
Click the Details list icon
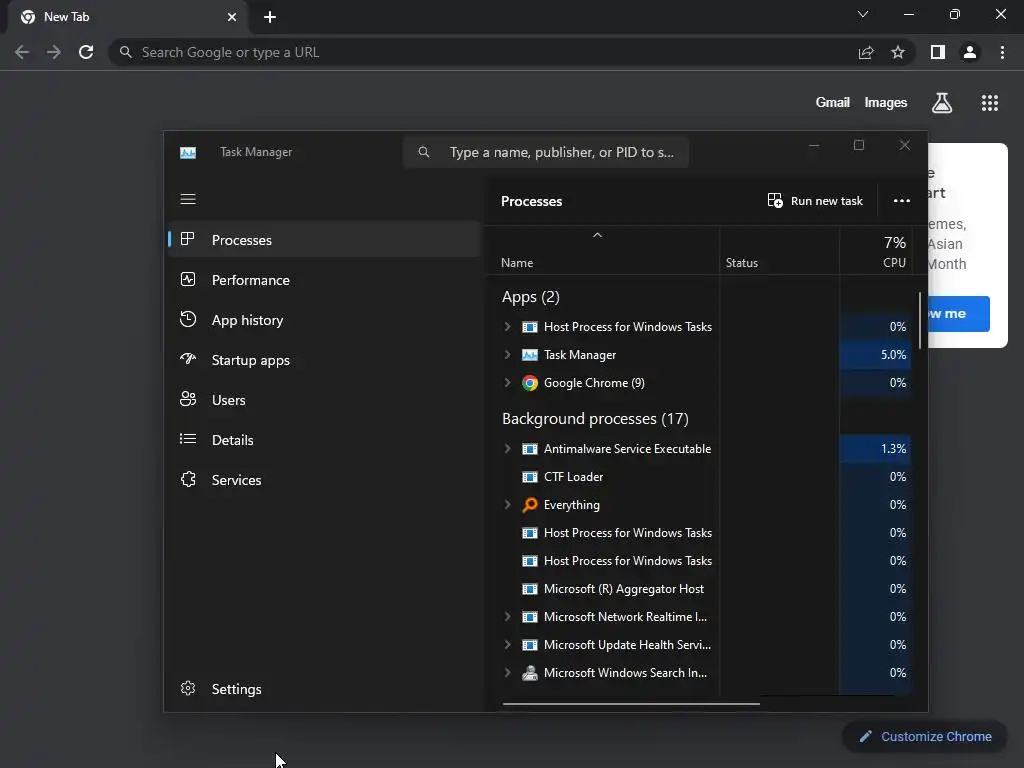(x=188, y=439)
